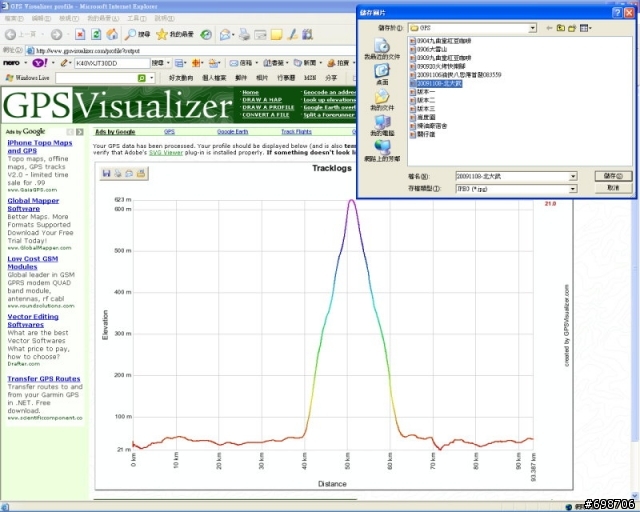
Task: Open the Mail icon dropdown arrow in IE toolbar
Action: pyautogui.click(x=233, y=35)
